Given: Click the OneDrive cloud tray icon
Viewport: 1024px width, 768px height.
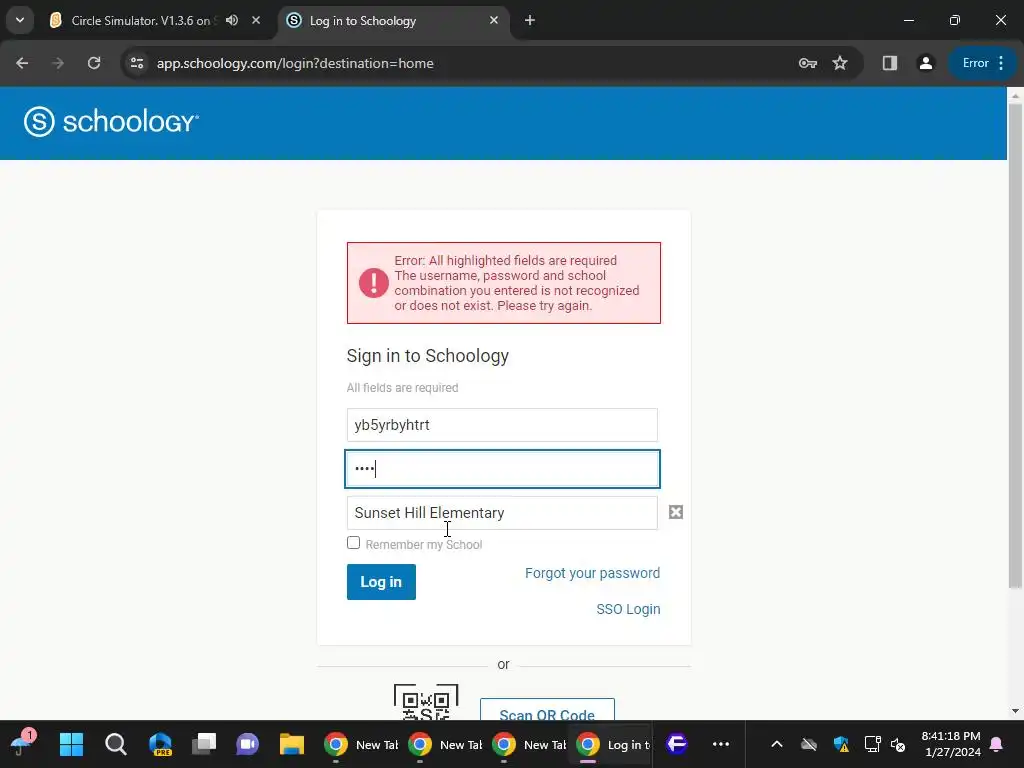Looking at the screenshot, I should pyautogui.click(x=808, y=744).
